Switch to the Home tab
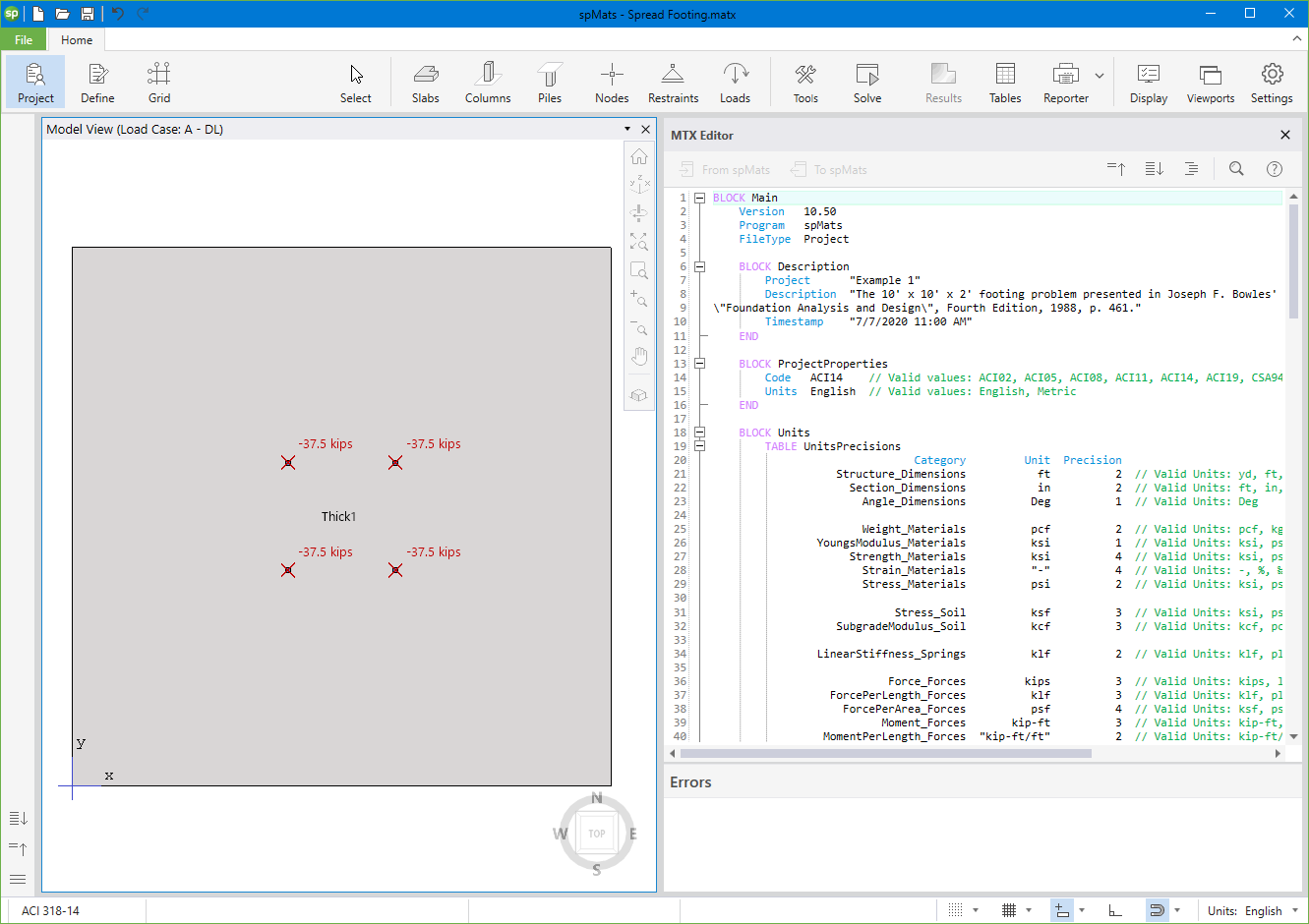 [77, 40]
